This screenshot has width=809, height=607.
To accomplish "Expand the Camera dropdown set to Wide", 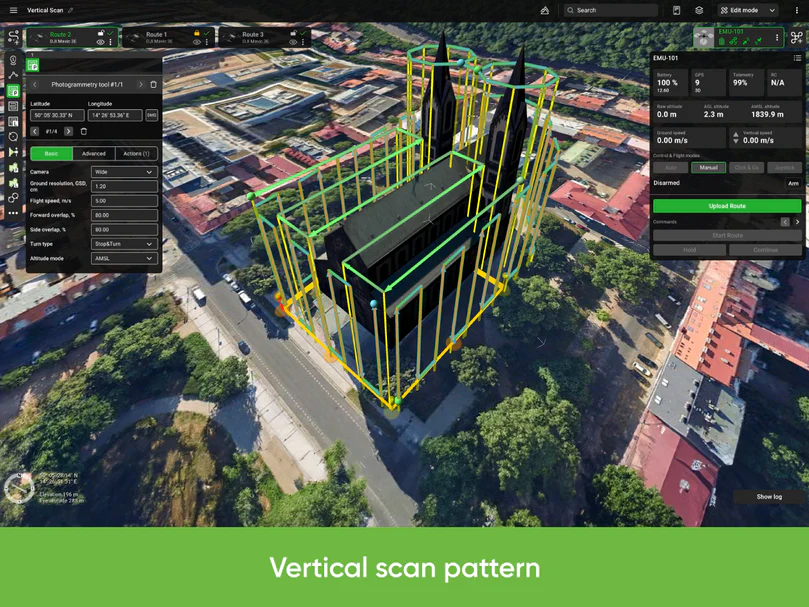I will pos(124,172).
